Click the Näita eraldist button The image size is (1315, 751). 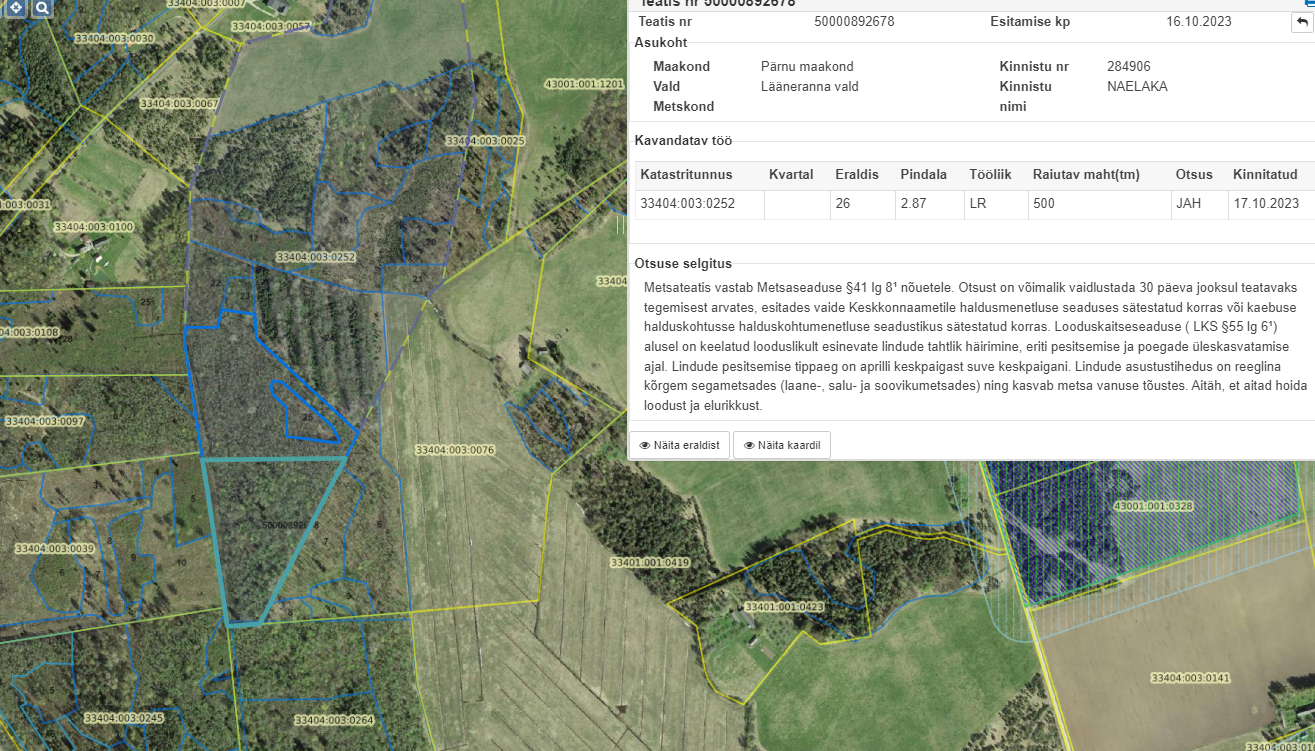pos(679,445)
